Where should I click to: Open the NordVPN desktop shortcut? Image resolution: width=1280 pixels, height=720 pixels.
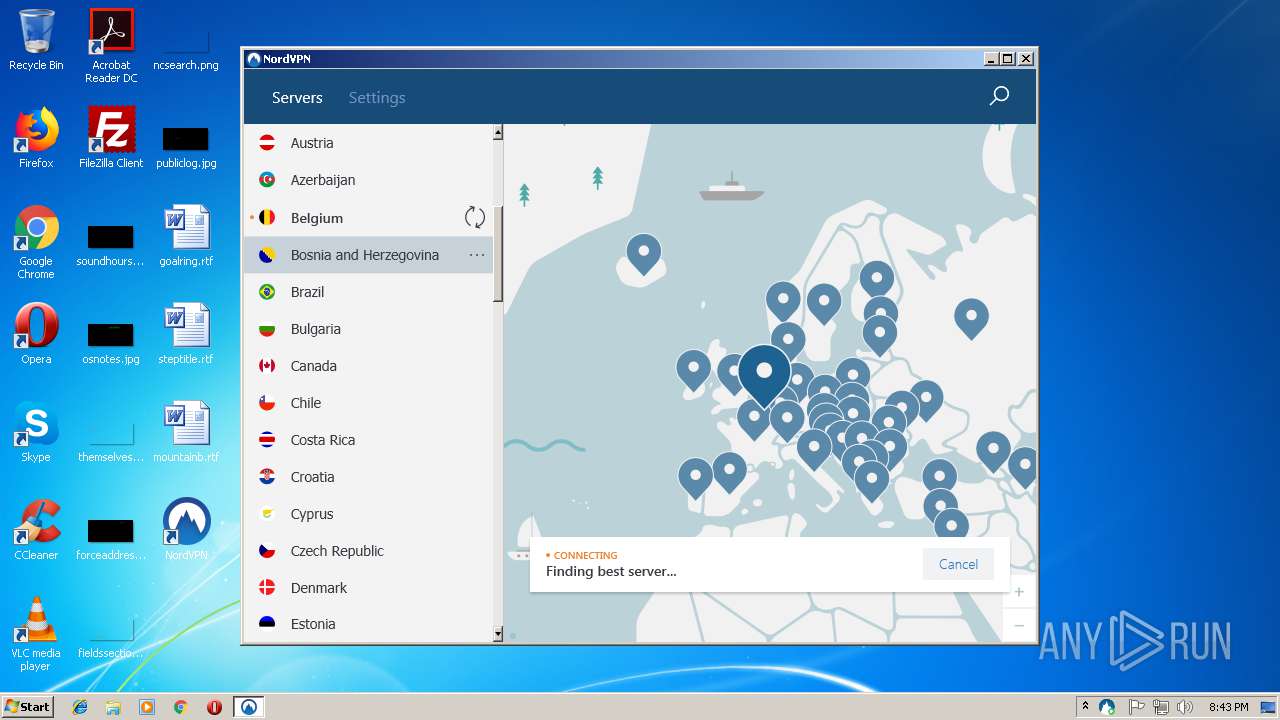point(186,528)
